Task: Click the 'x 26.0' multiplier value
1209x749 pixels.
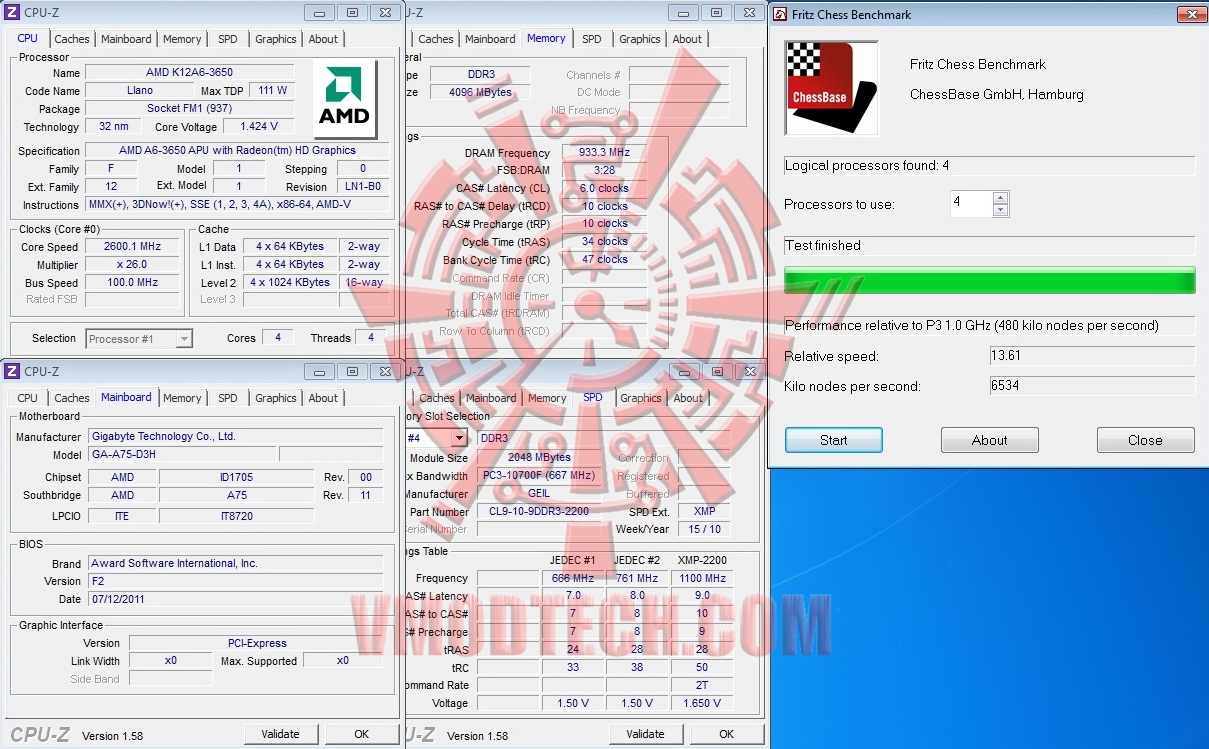Action: 132,265
